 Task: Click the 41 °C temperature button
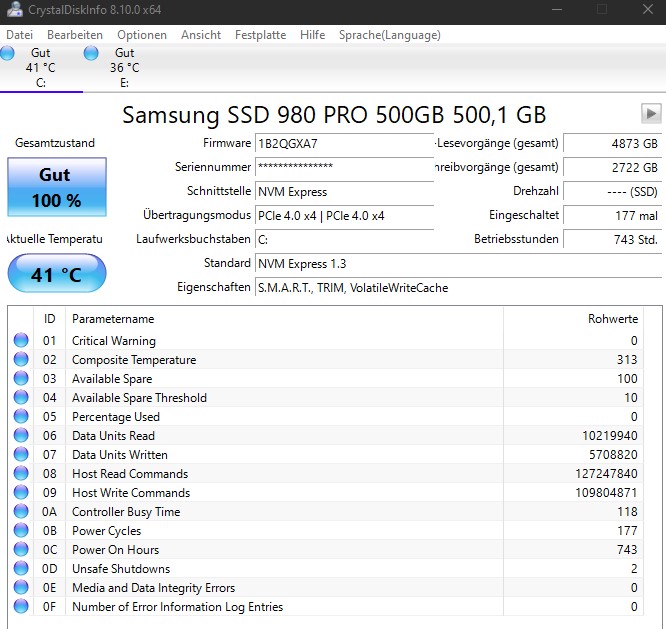click(56, 274)
